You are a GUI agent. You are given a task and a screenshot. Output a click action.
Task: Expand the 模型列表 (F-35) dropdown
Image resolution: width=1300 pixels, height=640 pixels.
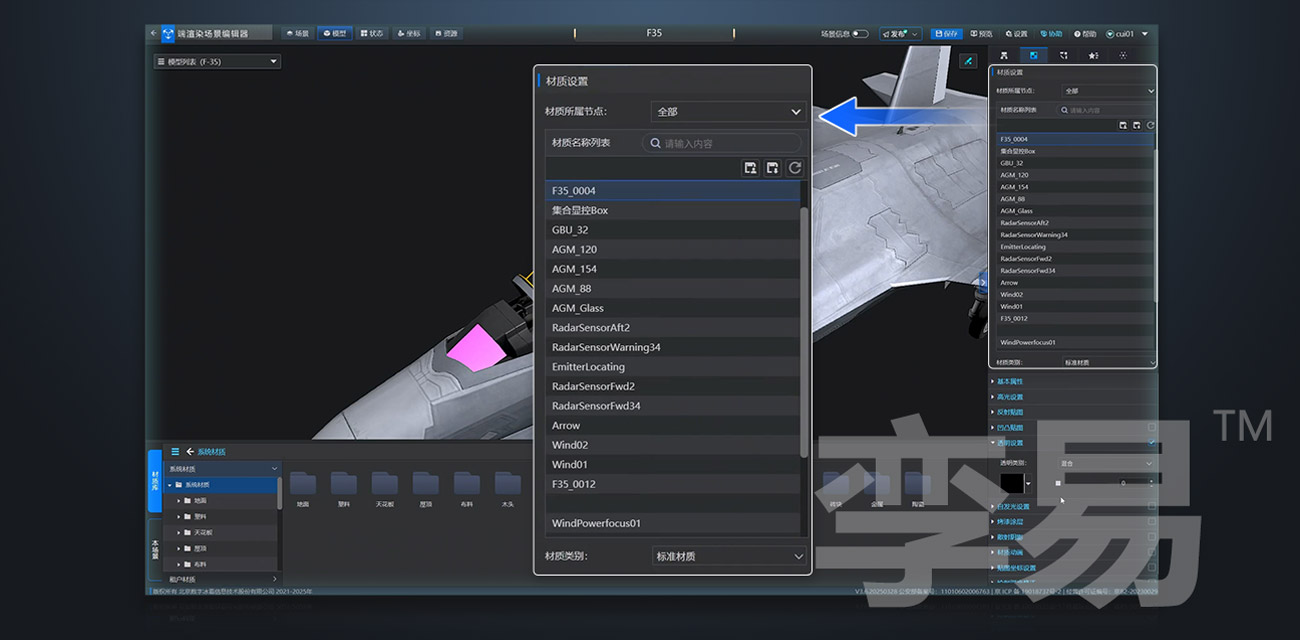point(217,62)
